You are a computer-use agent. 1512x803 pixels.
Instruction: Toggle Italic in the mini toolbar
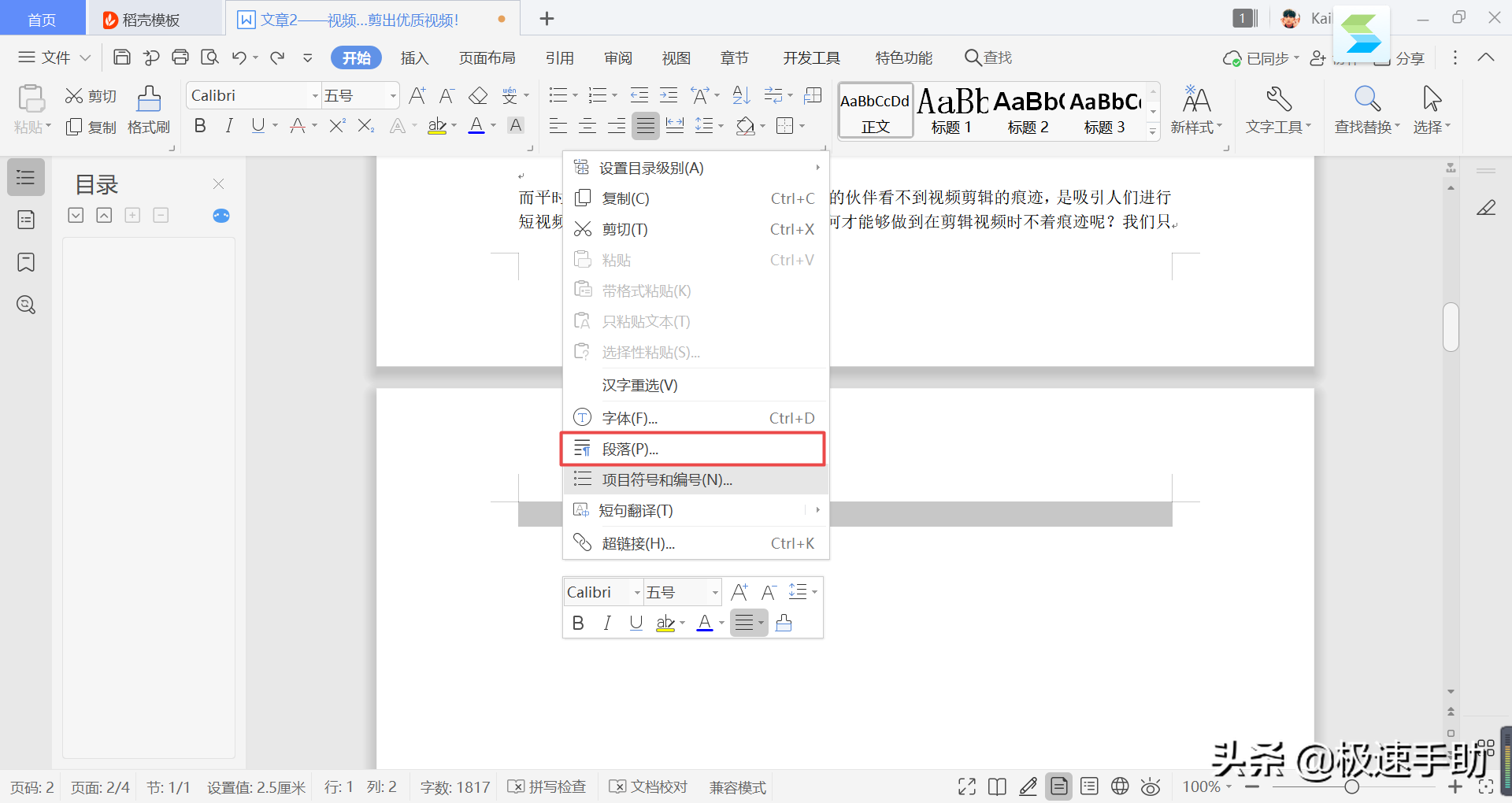607,624
